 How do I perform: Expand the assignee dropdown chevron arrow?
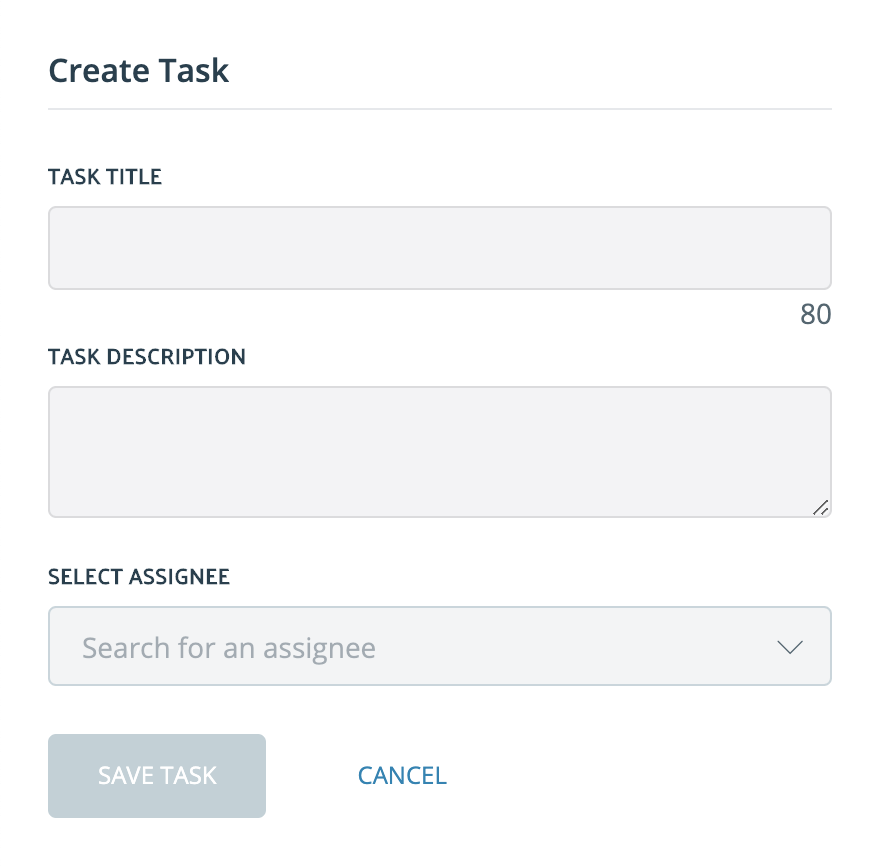click(x=790, y=647)
